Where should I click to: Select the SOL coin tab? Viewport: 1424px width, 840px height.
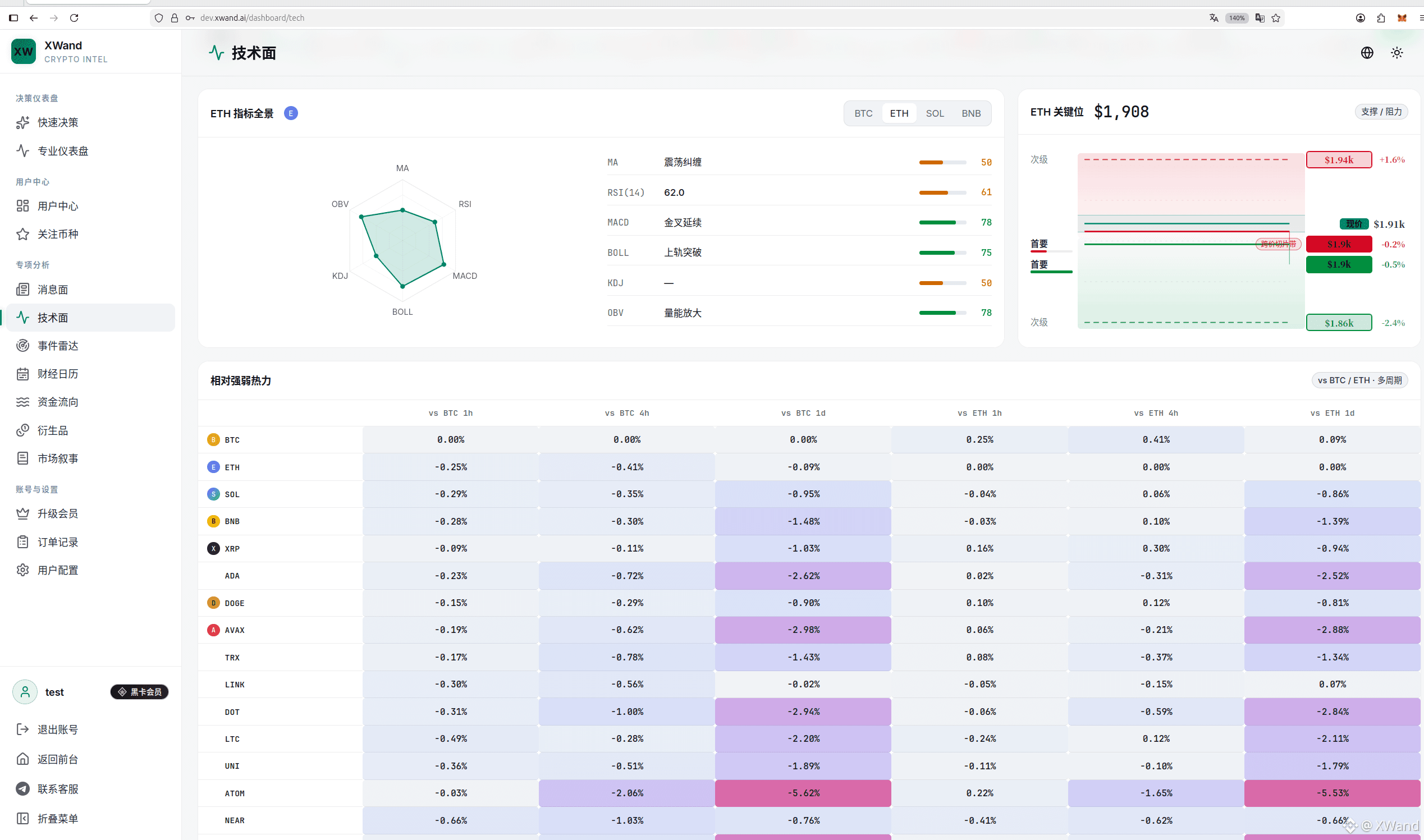935,113
